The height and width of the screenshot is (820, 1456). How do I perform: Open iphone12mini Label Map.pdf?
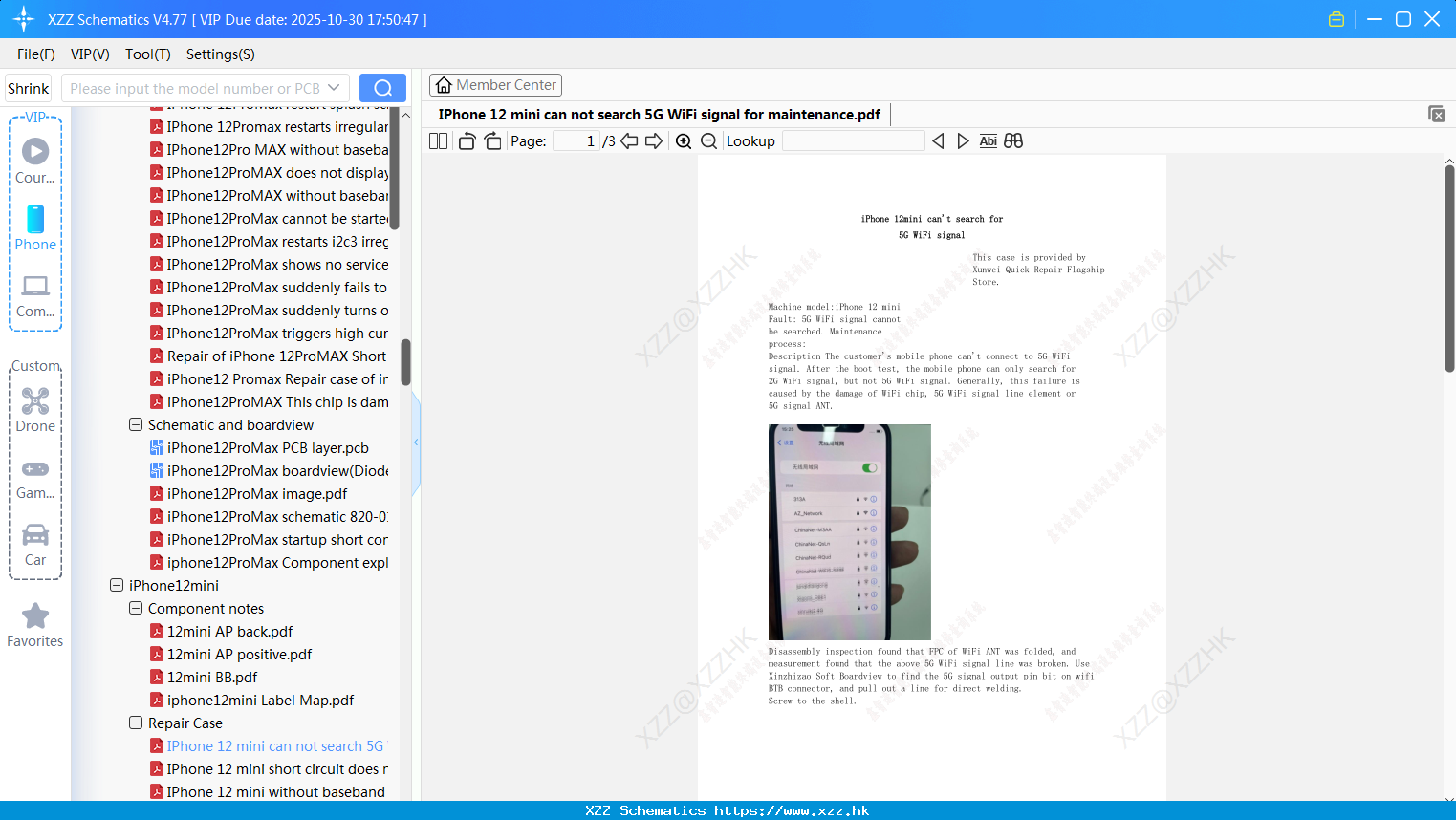pos(260,701)
